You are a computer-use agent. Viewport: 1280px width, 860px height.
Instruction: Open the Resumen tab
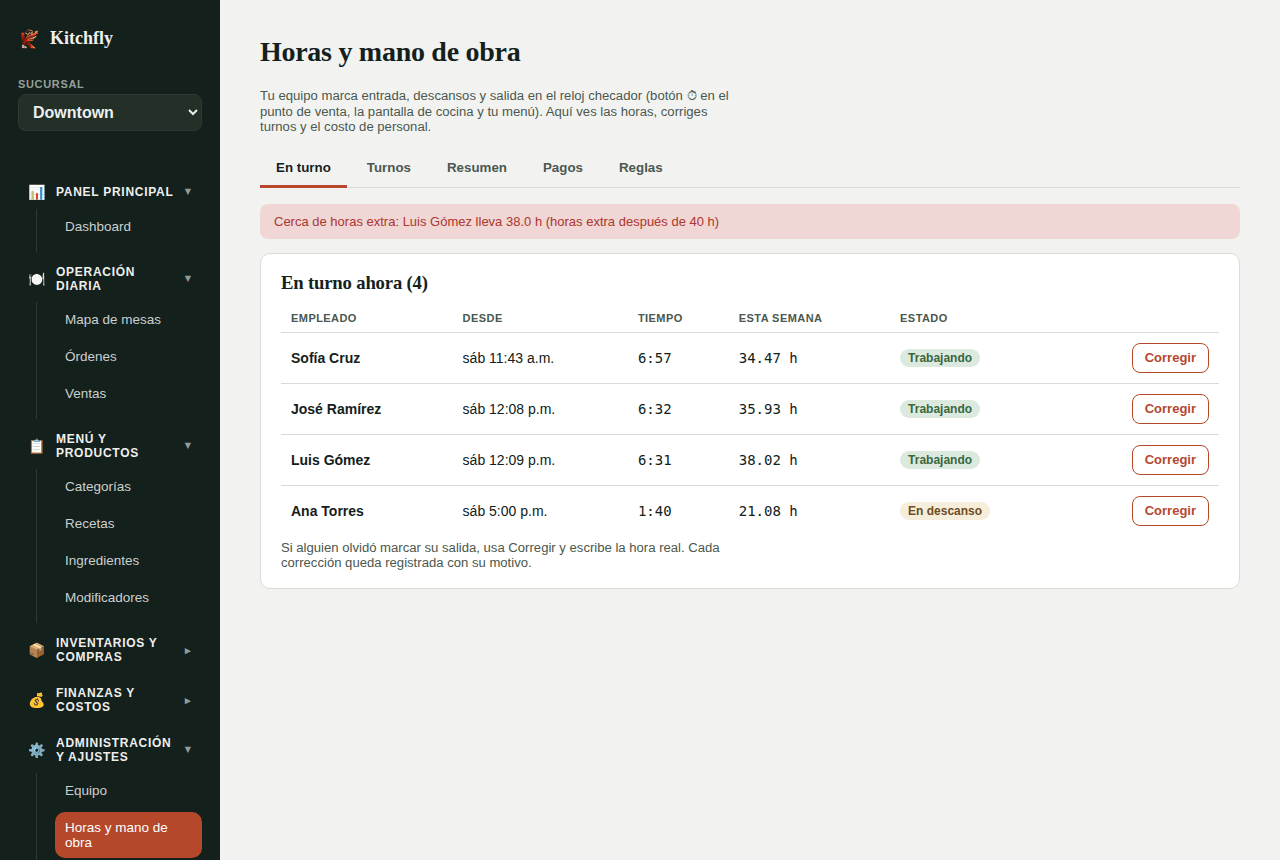[x=477, y=168]
